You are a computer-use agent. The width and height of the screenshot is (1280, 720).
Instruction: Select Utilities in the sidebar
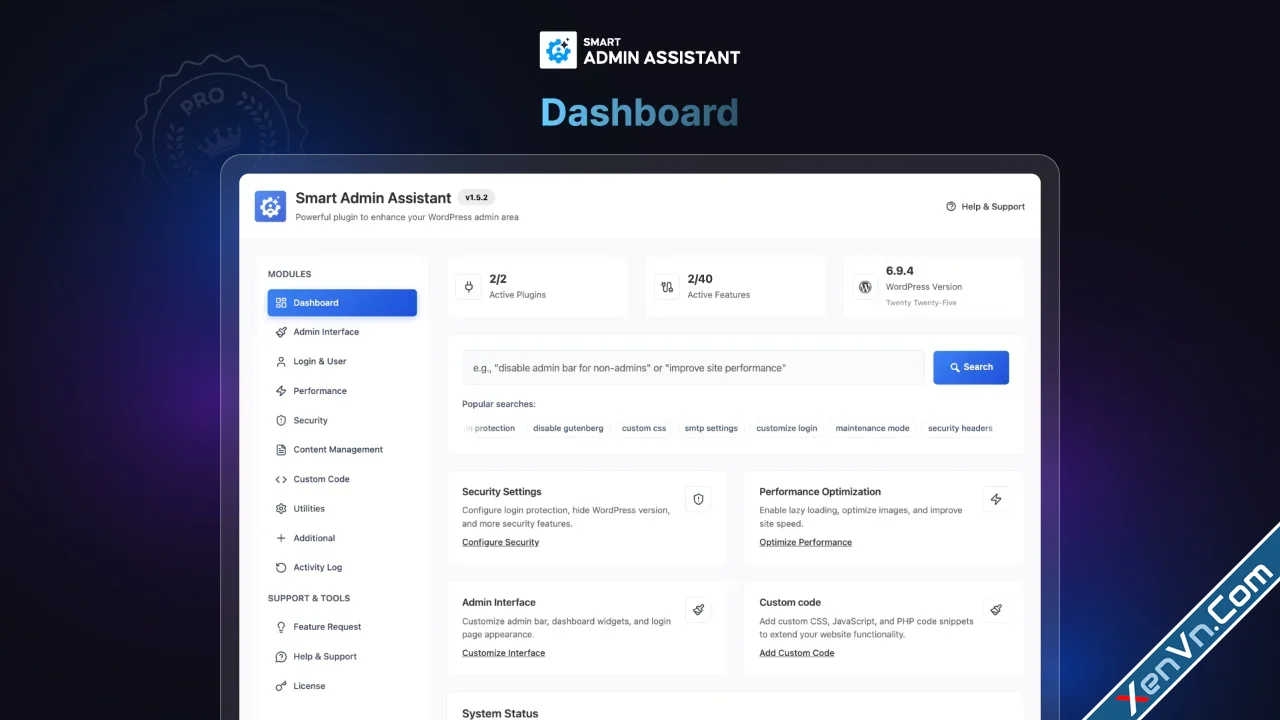point(342,509)
